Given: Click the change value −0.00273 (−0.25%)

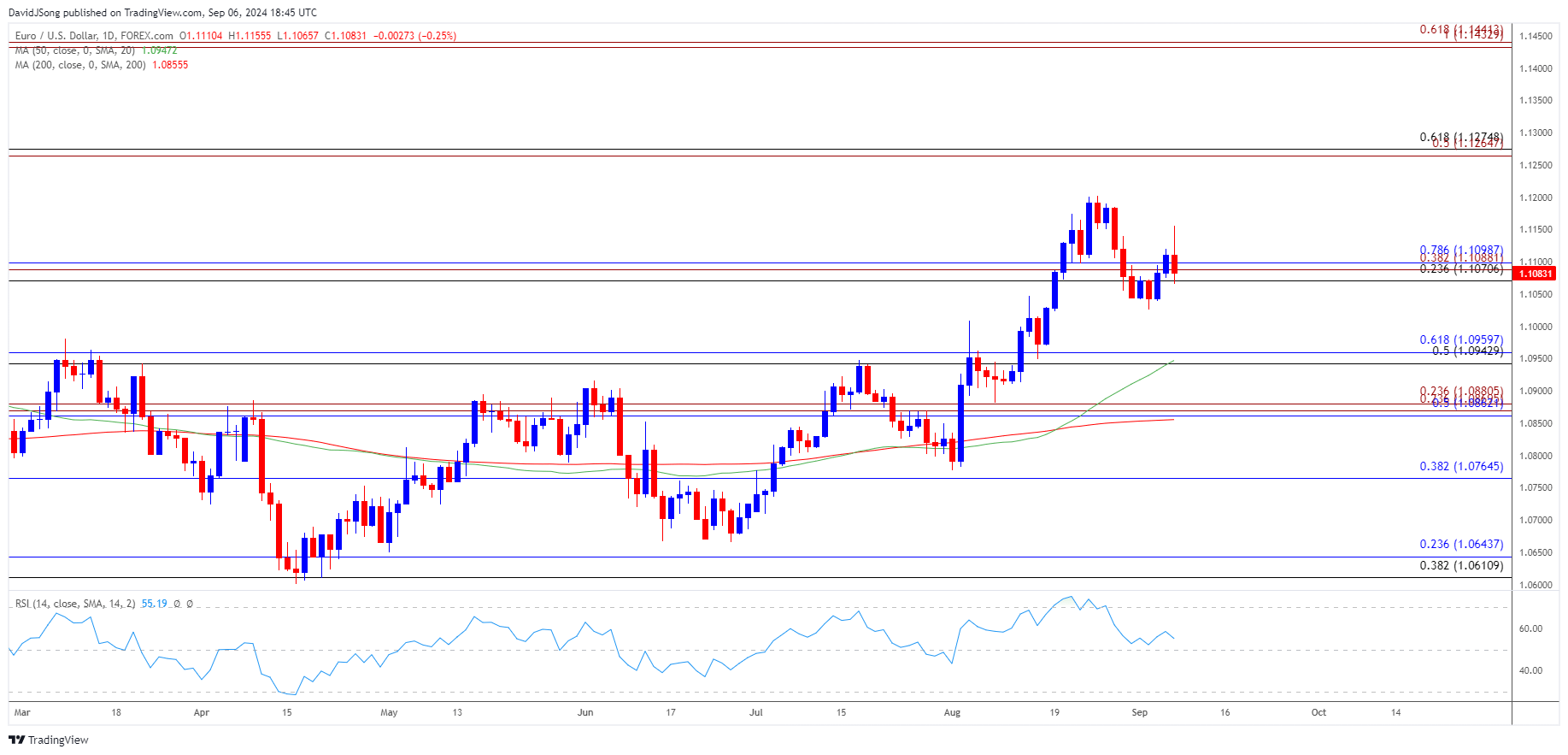Looking at the screenshot, I should [414, 36].
